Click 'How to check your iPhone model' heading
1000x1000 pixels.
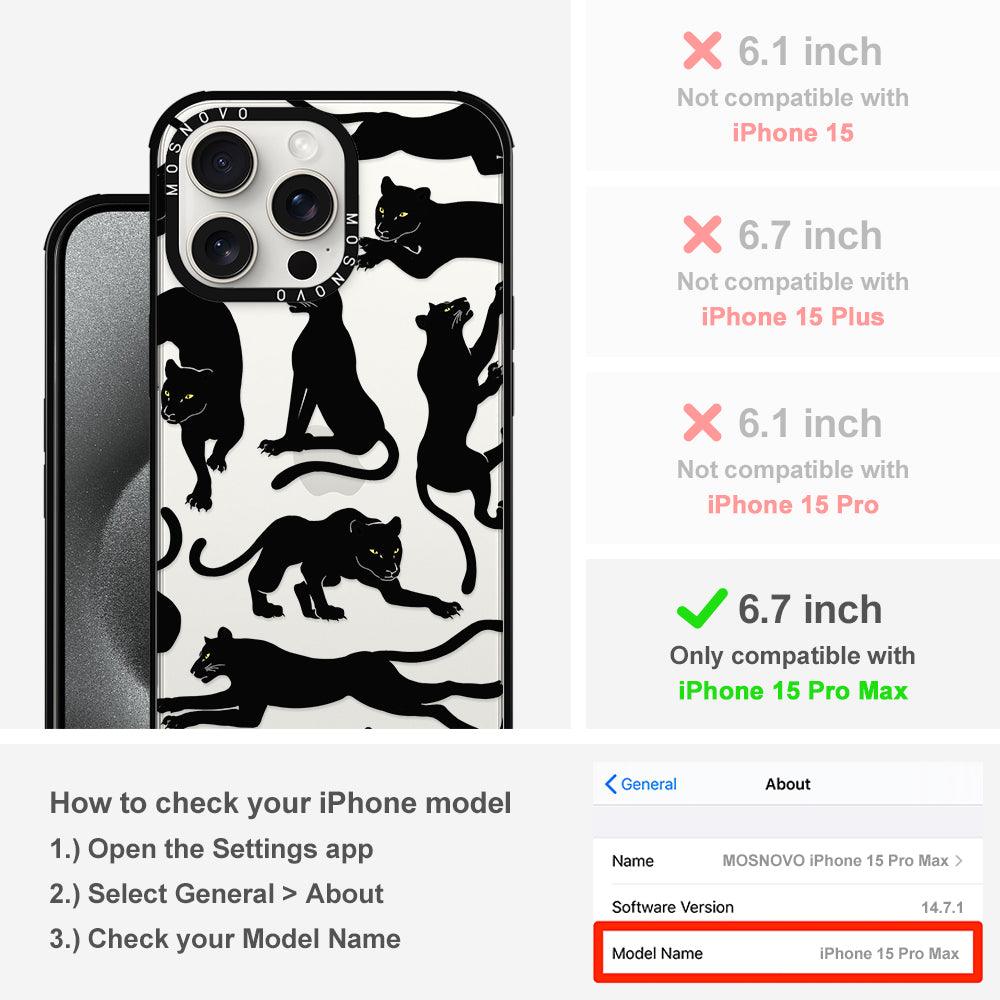click(x=281, y=802)
